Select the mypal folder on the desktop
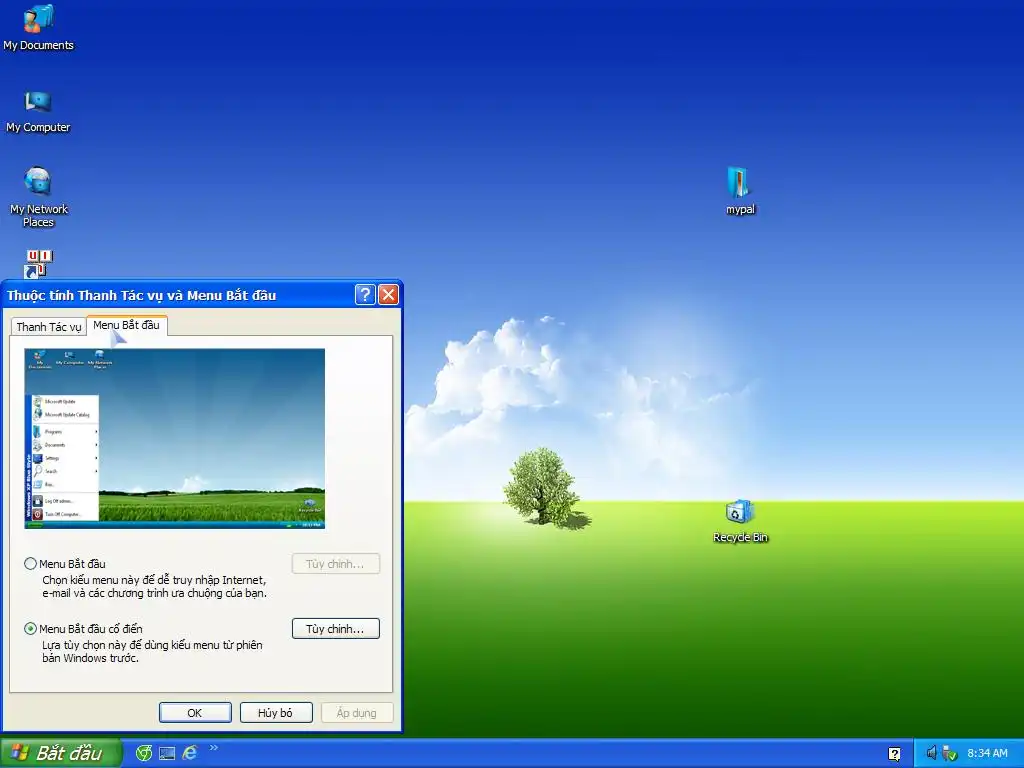 pyautogui.click(x=740, y=191)
